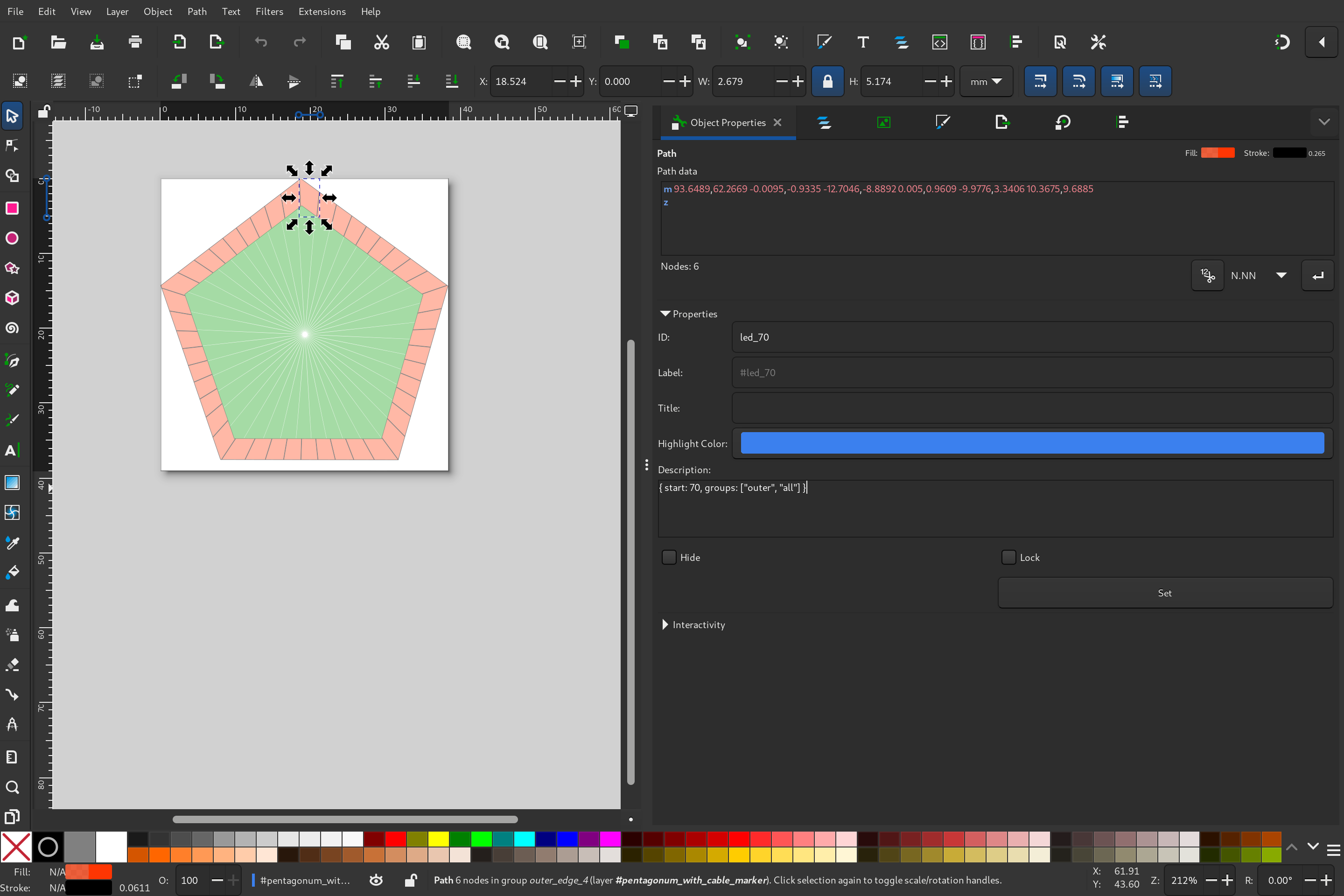
Task: Open the Filters menu
Action: coord(269,11)
